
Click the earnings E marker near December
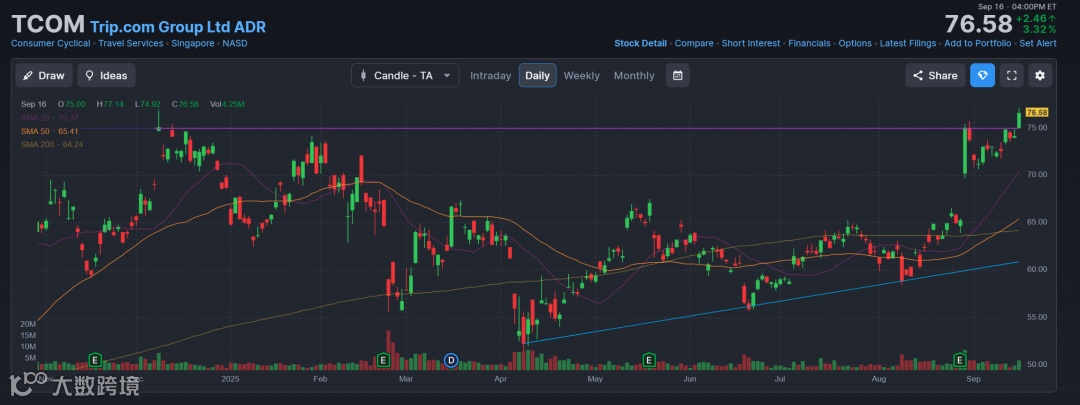[96, 360]
